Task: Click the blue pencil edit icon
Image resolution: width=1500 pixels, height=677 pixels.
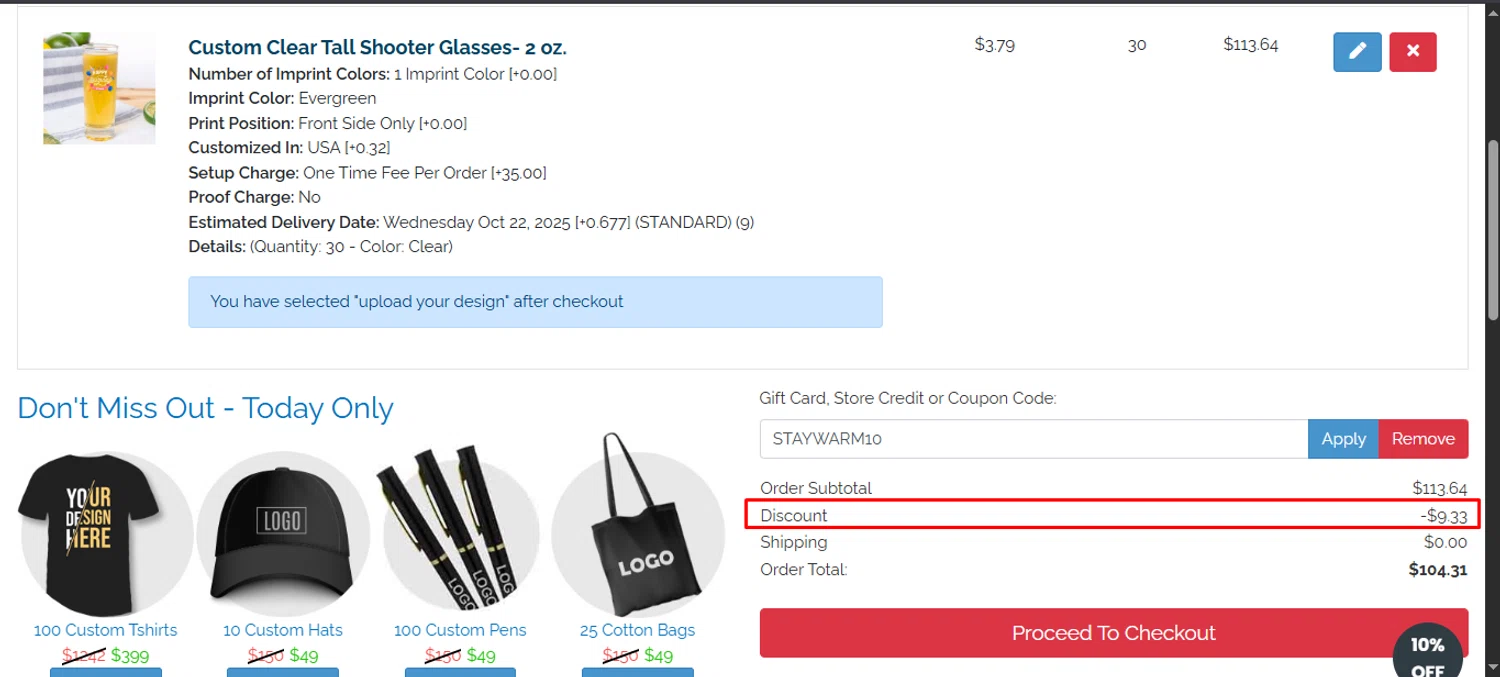Action: point(1357,52)
